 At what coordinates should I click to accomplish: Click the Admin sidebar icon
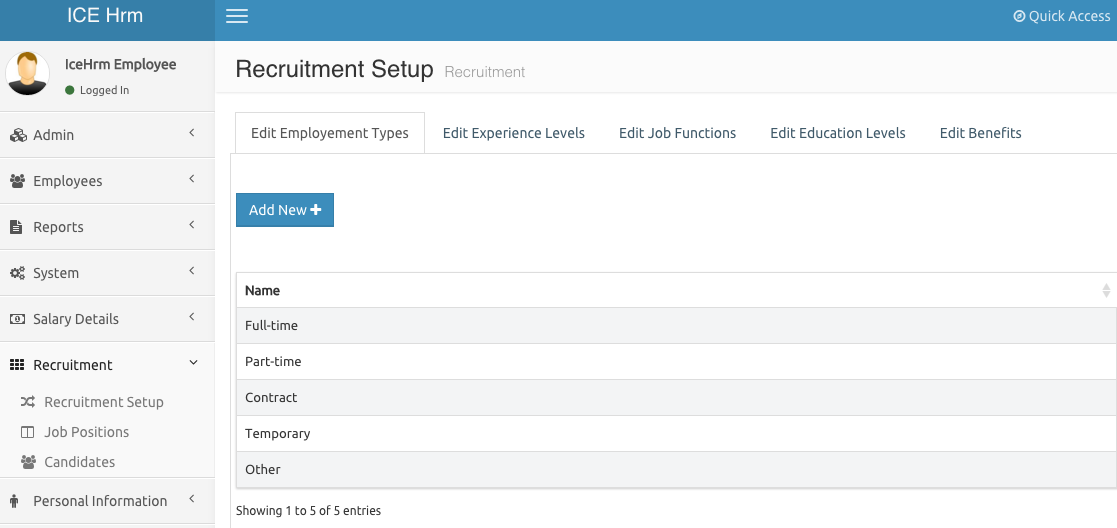(x=17, y=135)
